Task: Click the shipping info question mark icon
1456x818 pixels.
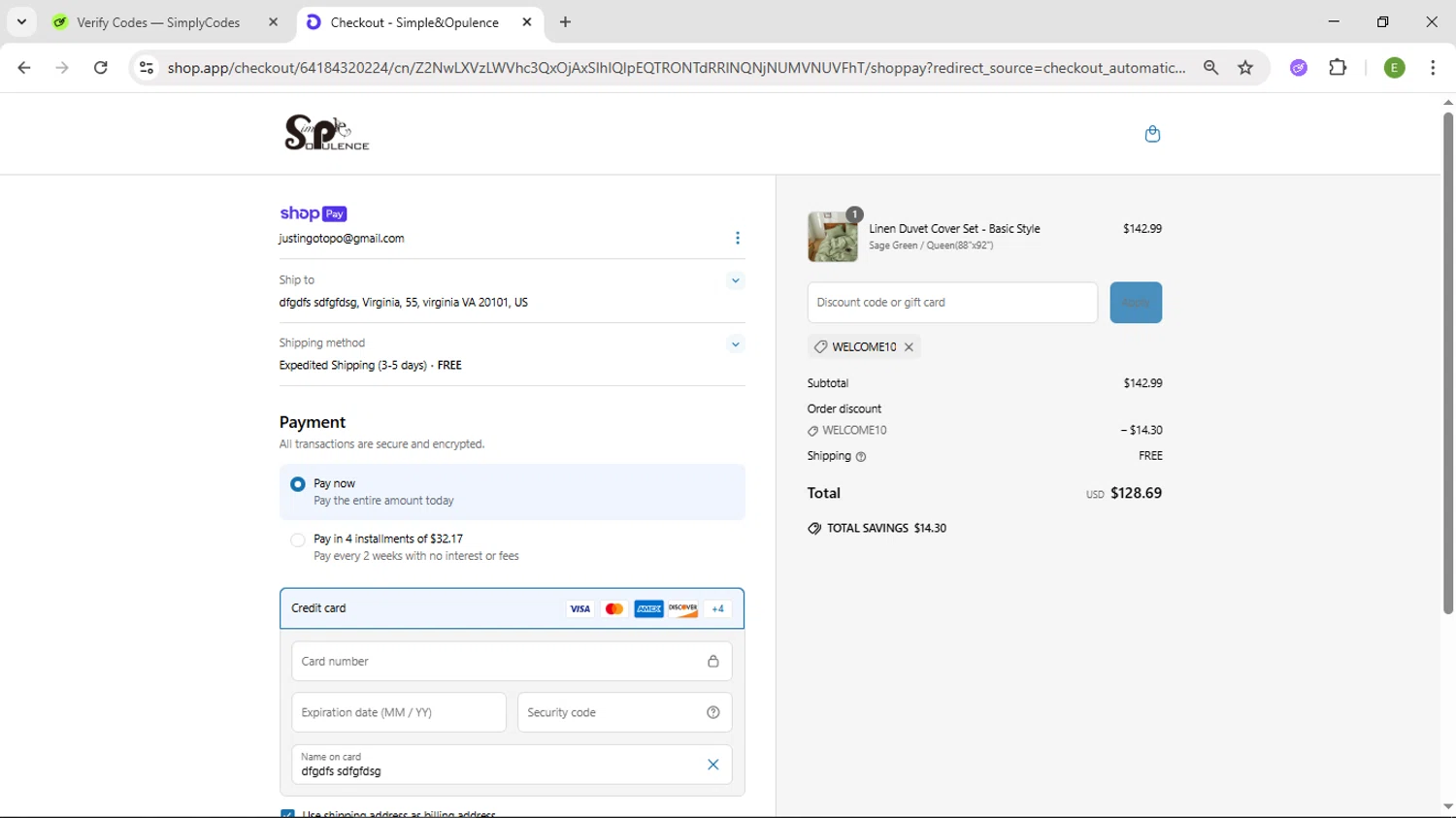Action: pos(861,456)
